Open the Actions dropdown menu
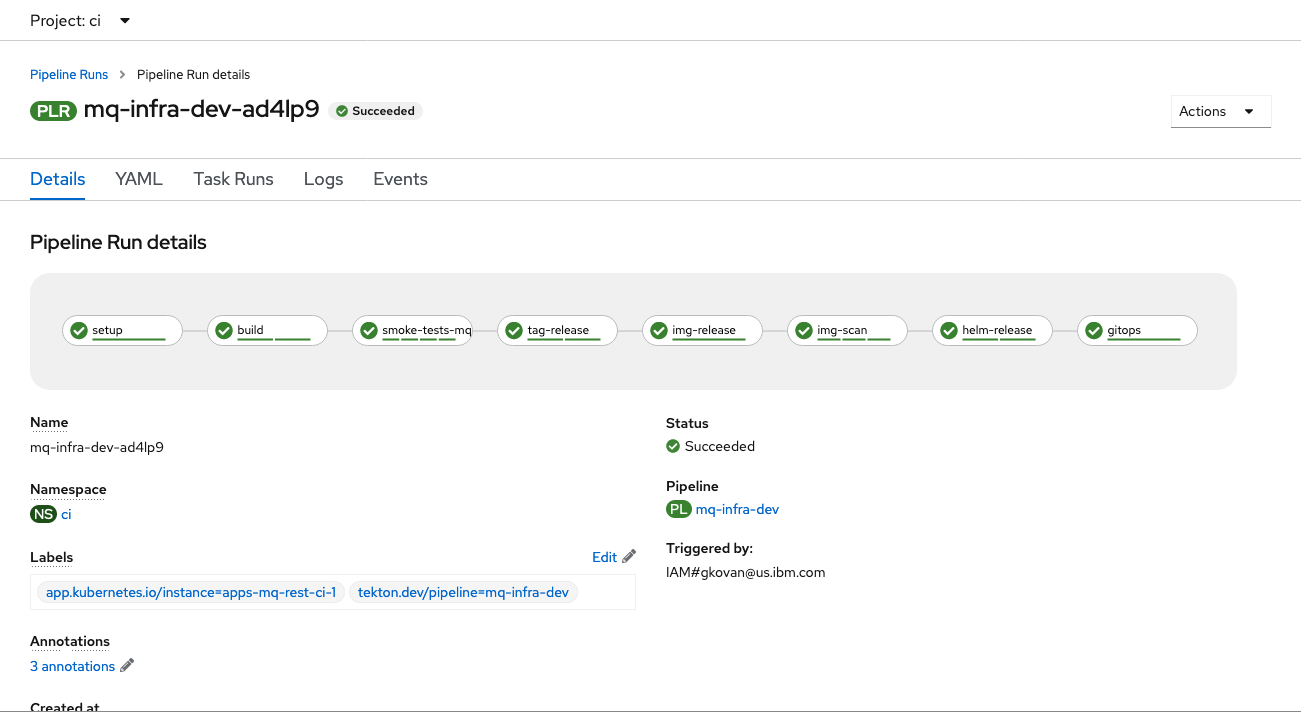 pyautogui.click(x=1221, y=111)
